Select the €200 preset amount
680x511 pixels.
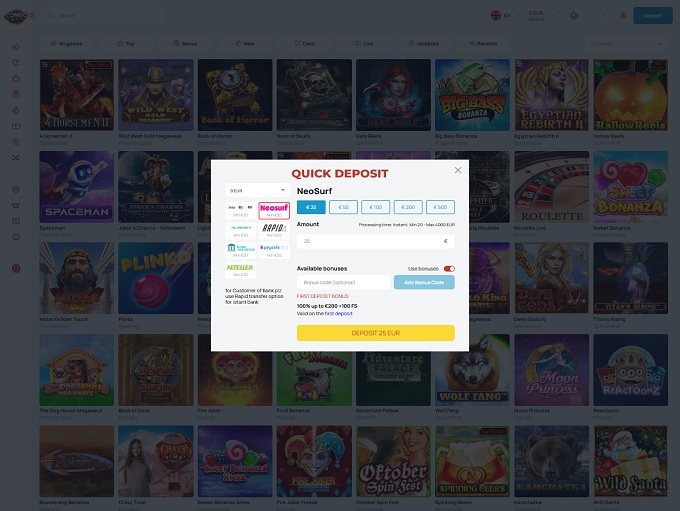[x=407, y=207]
